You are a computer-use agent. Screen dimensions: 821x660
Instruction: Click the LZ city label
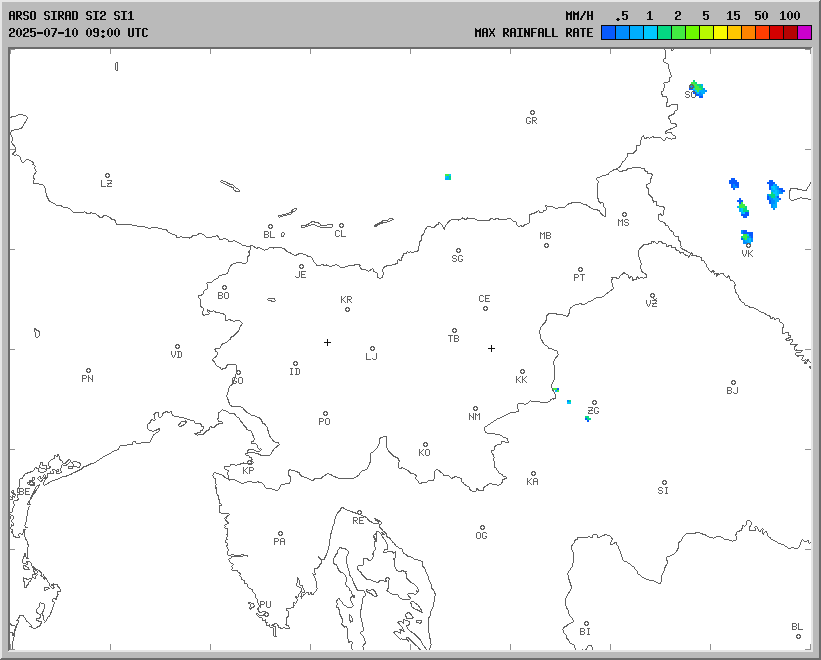coord(106,183)
